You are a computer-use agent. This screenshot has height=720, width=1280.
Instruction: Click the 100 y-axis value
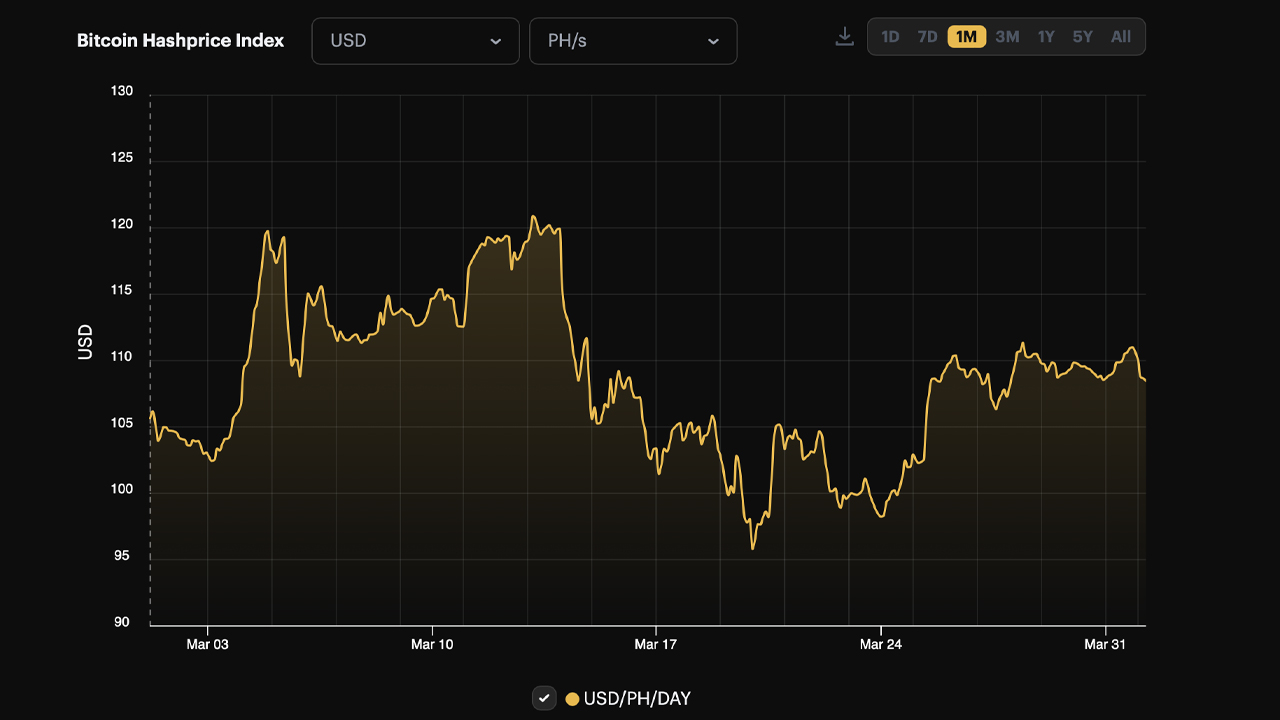point(122,490)
